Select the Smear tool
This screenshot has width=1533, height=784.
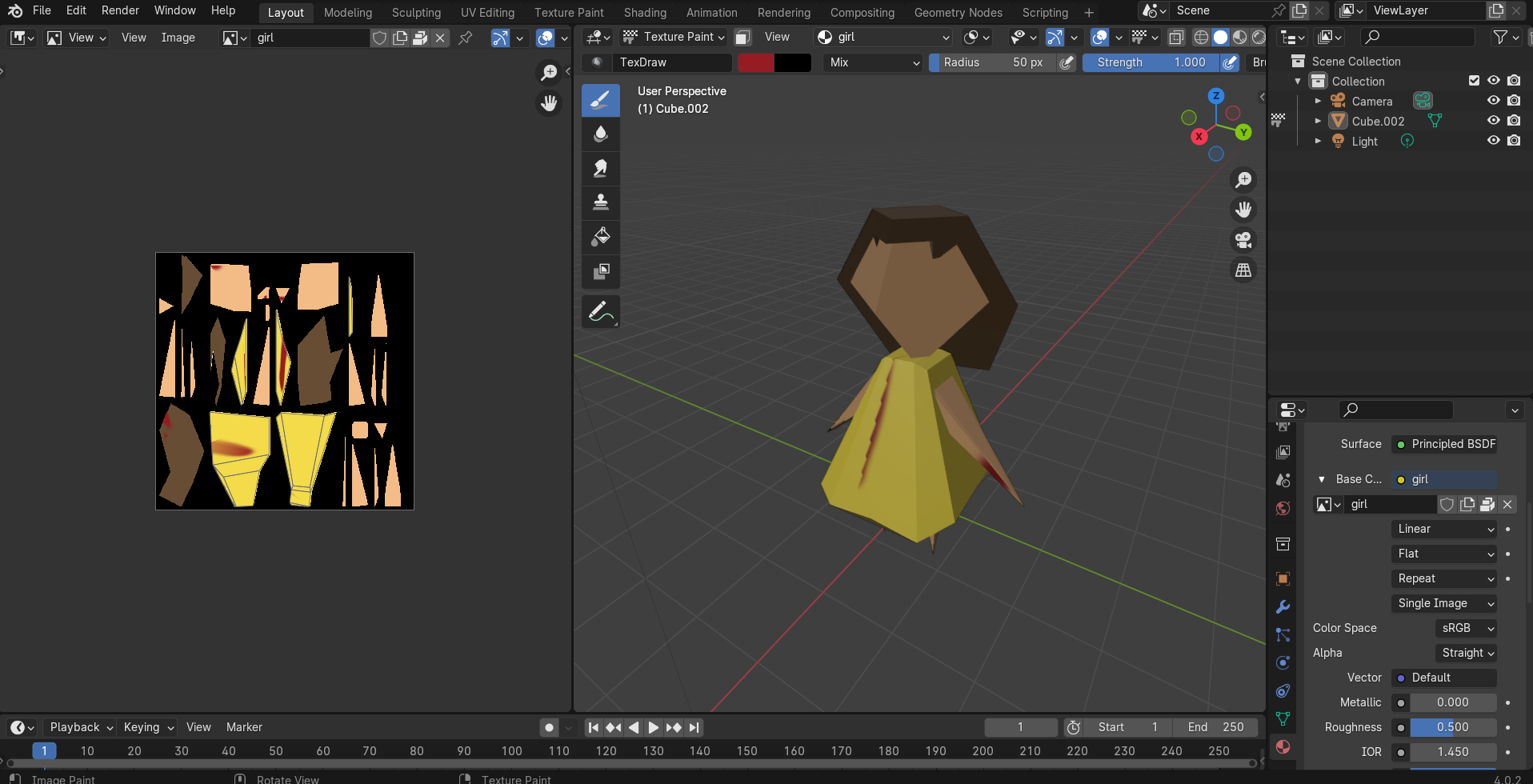point(601,168)
